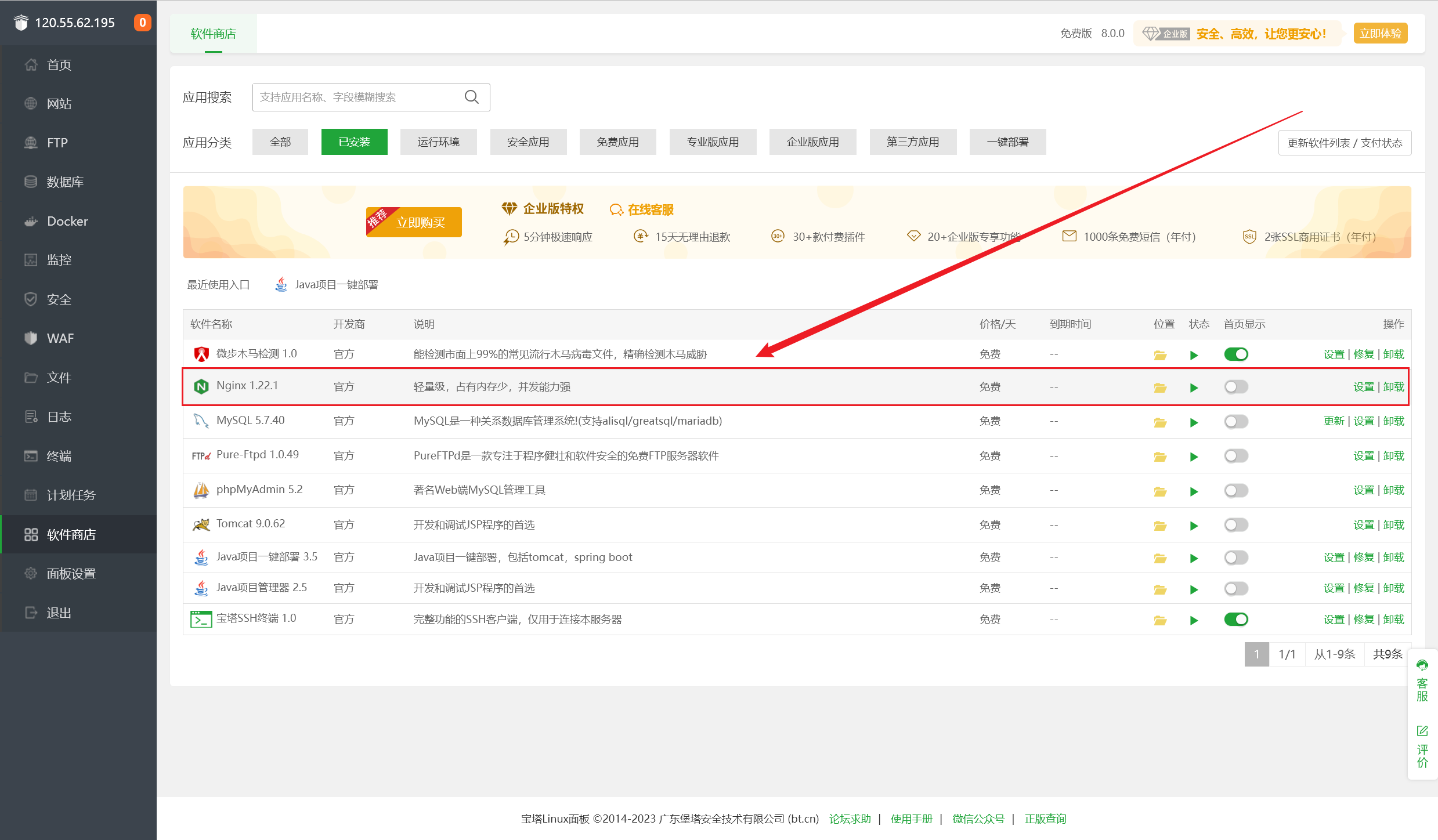Enable phpMyAdmin homepage display toggle
Image resolution: width=1438 pixels, height=840 pixels.
[x=1236, y=490]
